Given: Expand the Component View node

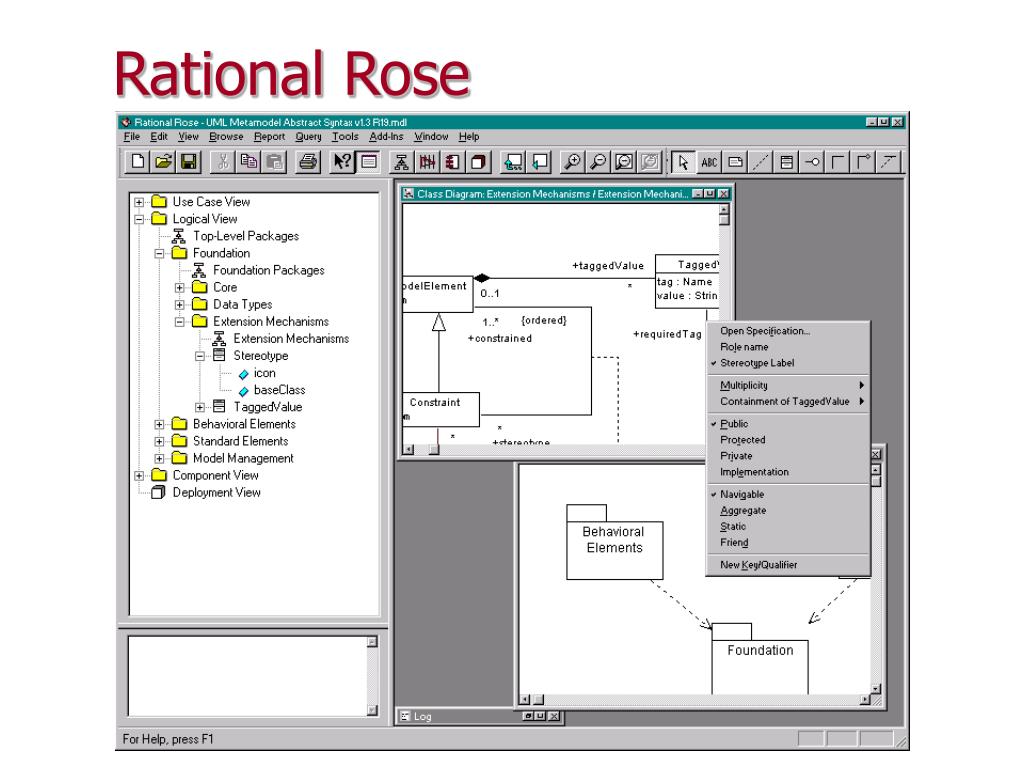Looking at the screenshot, I should pos(139,475).
